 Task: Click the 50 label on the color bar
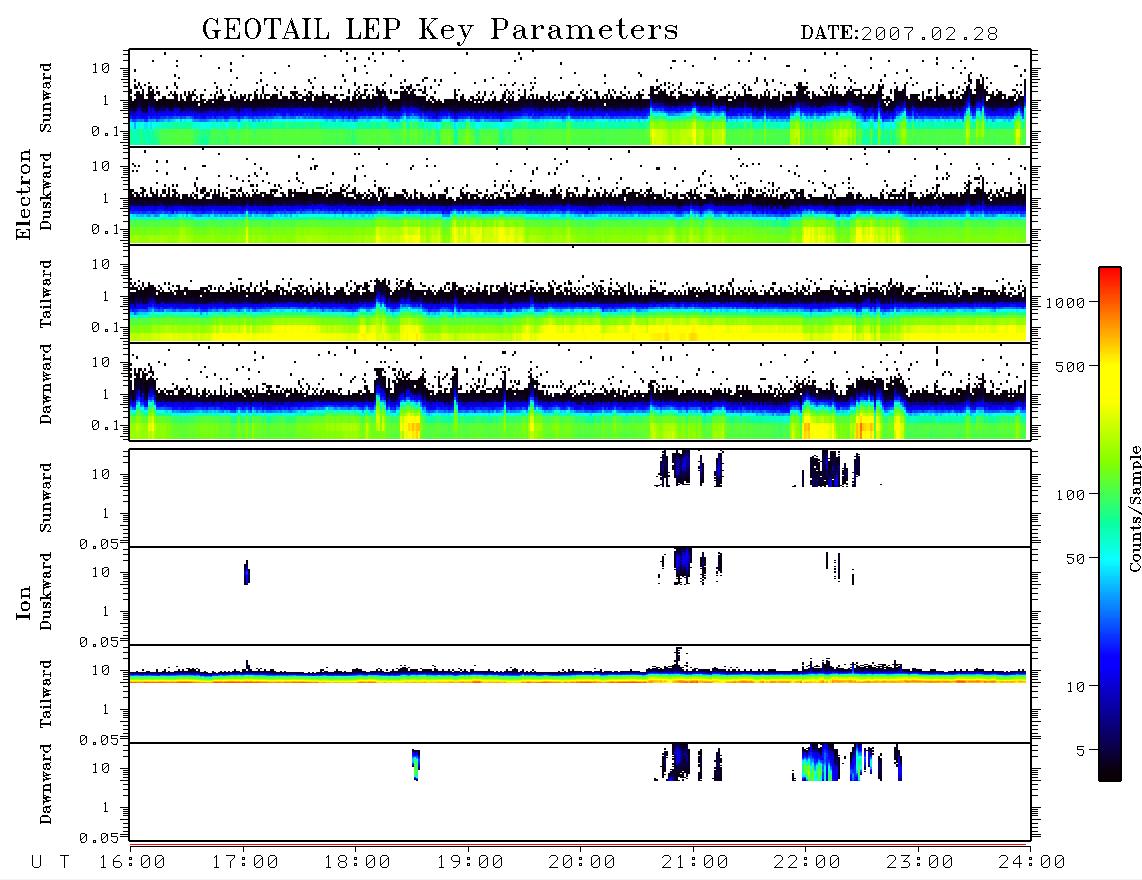(1075, 559)
